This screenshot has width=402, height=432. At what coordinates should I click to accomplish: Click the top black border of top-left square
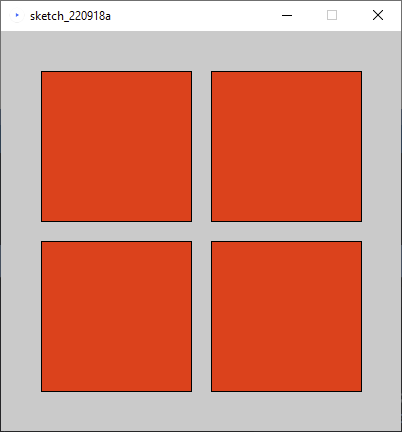click(116, 71)
